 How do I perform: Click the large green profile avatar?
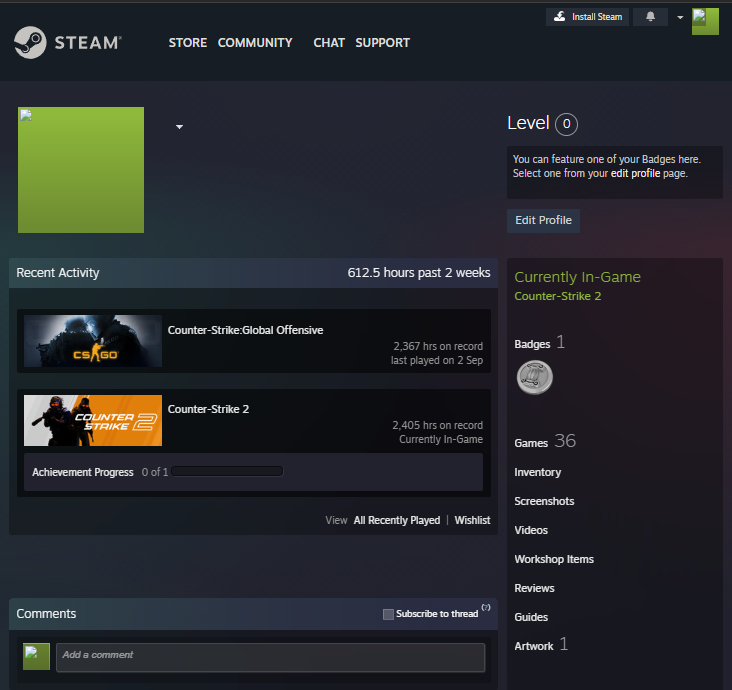click(81, 170)
